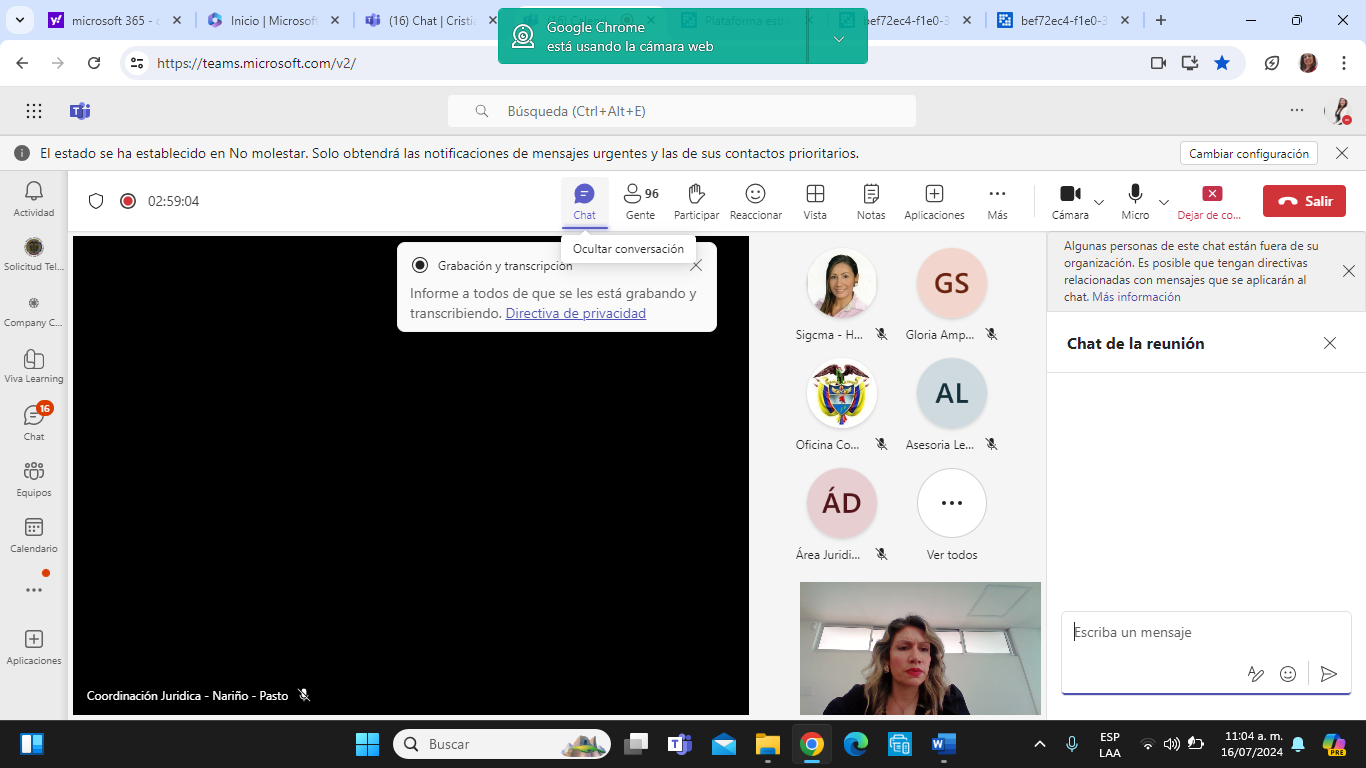Open the Gente participants panel
The height and width of the screenshot is (768, 1366).
tap(640, 201)
